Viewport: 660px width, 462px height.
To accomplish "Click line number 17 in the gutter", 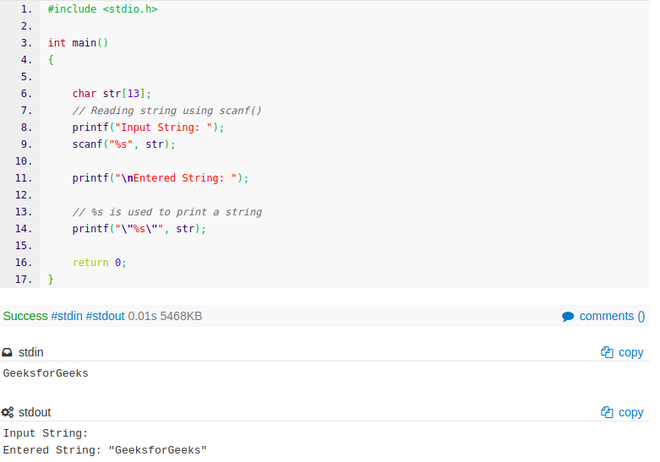I will 24,279.
